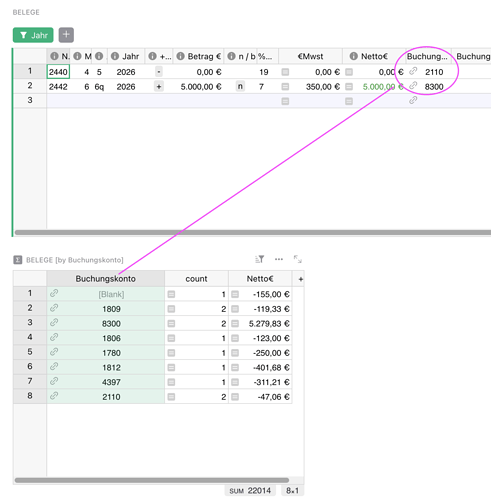491x500 pixels.
Task: Add column with plus in summary table
Action: pyautogui.click(x=300, y=279)
